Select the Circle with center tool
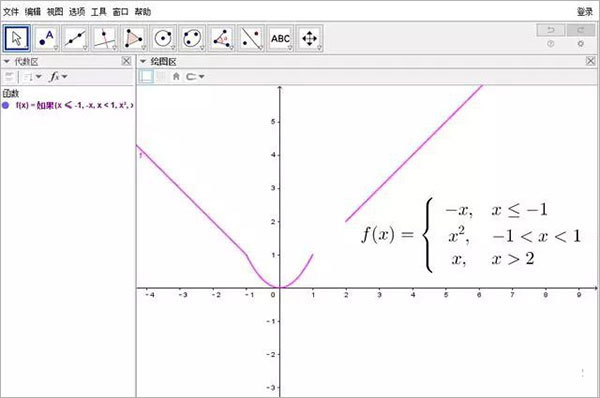Image resolution: width=600 pixels, height=398 pixels. point(163,38)
